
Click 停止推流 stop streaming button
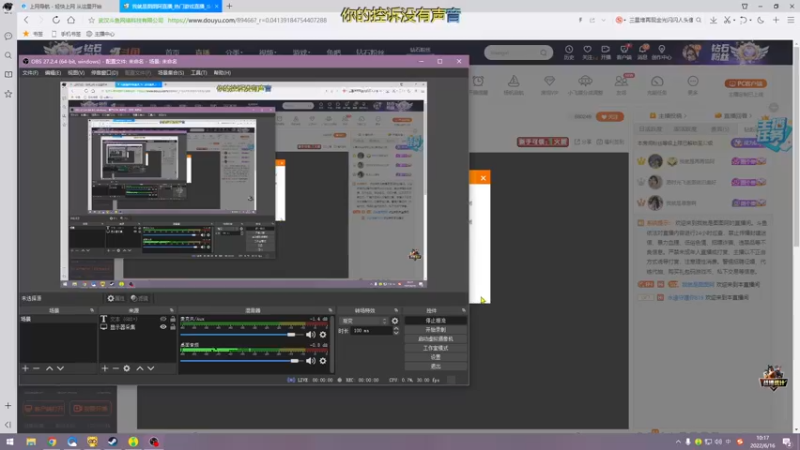435,320
